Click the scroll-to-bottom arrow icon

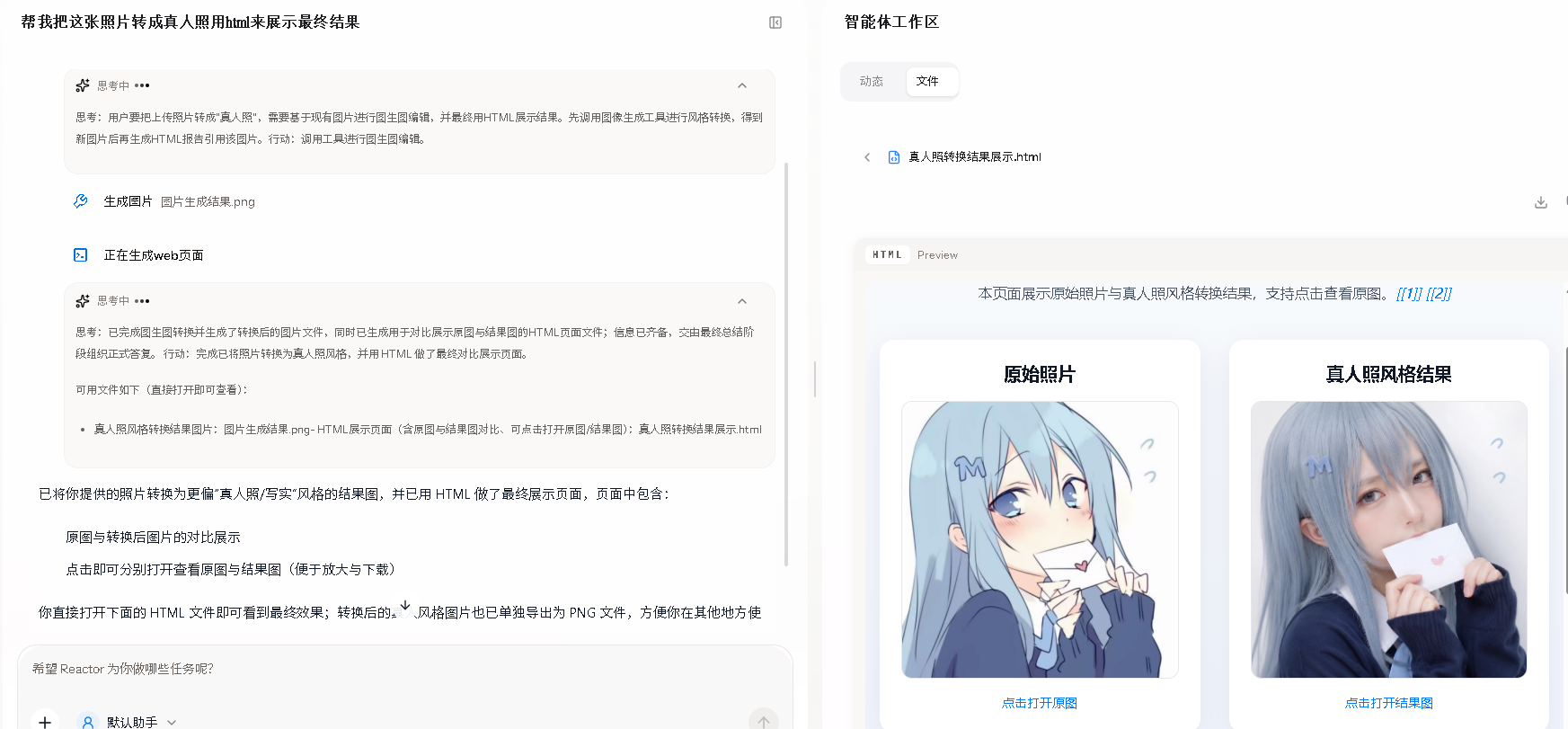click(405, 606)
